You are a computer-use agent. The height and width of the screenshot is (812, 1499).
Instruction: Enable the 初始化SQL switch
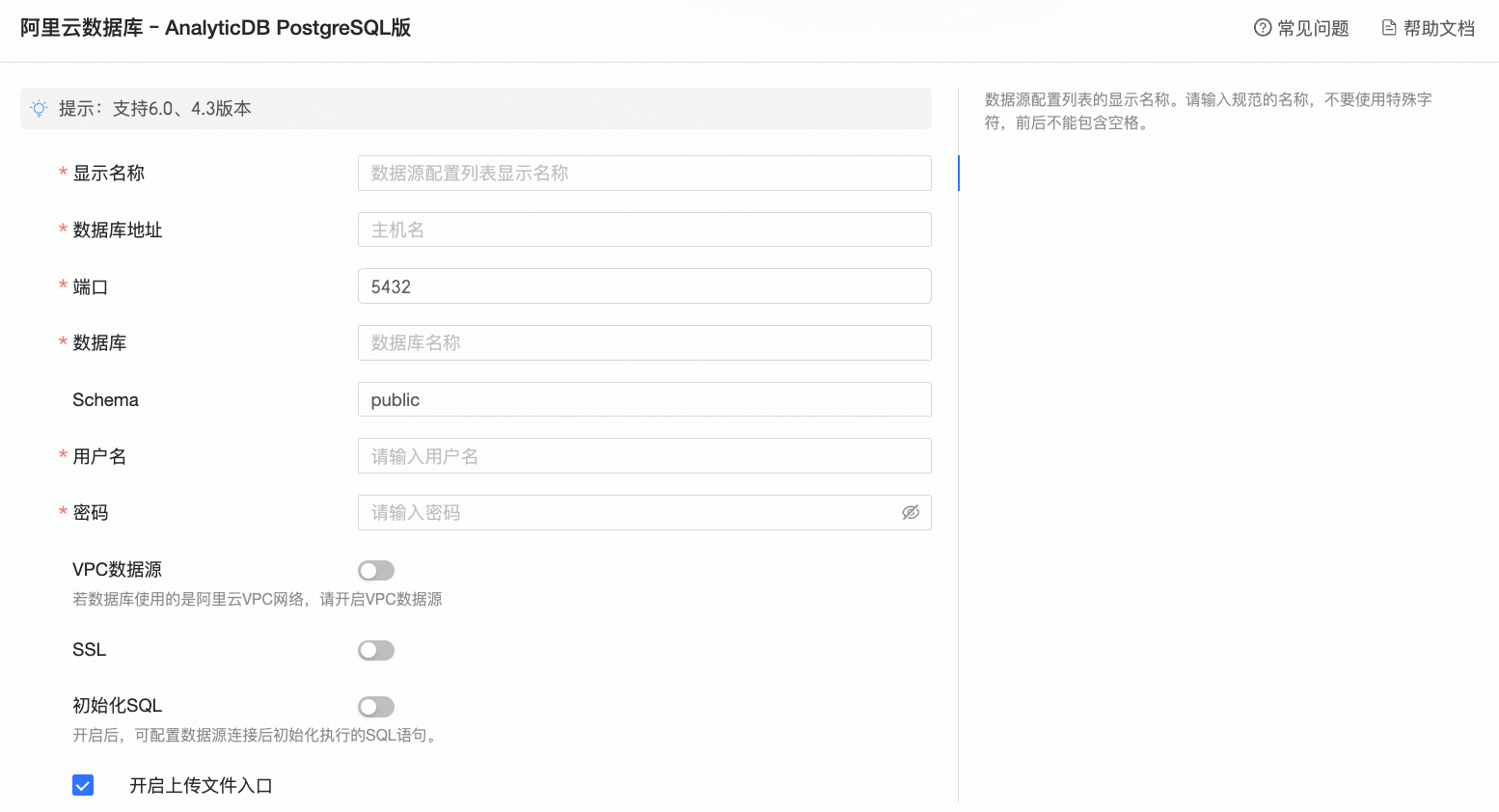pos(376,707)
